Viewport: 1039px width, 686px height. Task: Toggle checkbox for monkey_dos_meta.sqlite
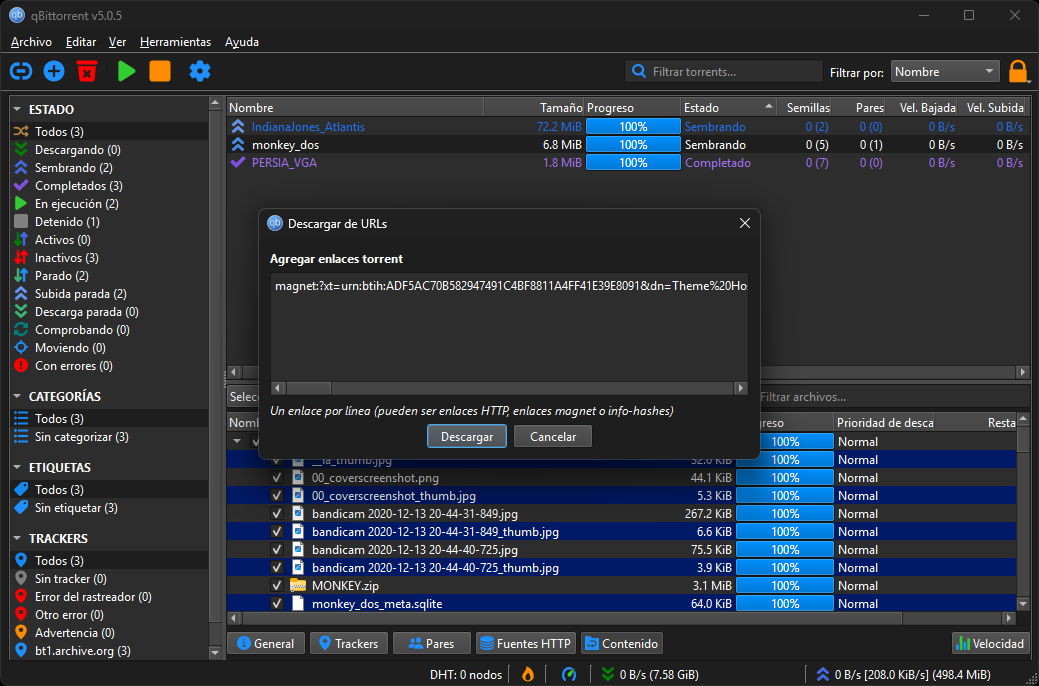pyautogui.click(x=277, y=603)
